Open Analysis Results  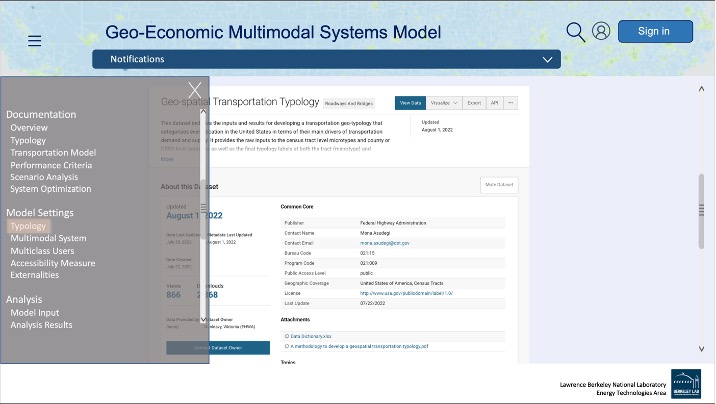click(x=41, y=325)
